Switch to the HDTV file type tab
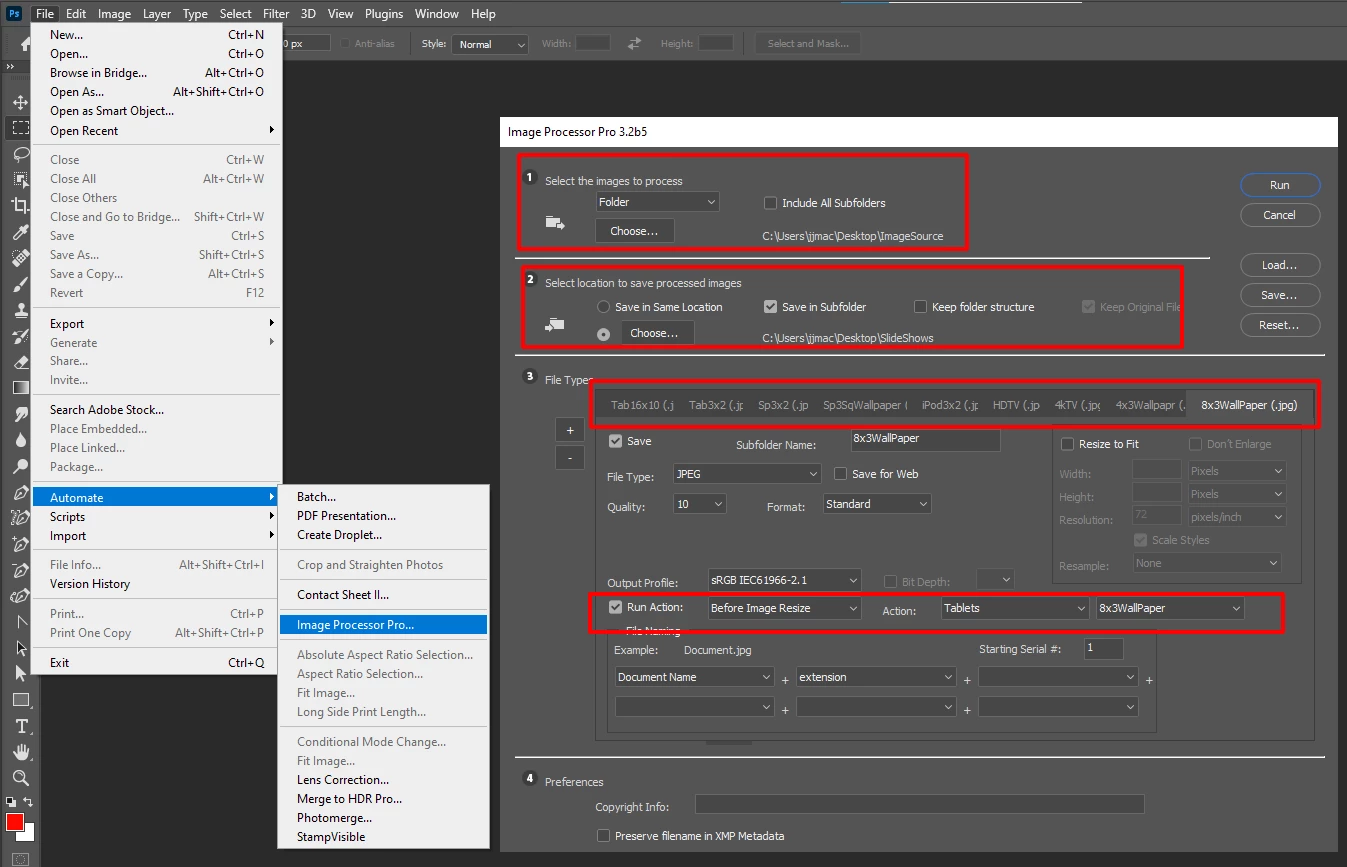The image size is (1347, 867). pos(1016,405)
